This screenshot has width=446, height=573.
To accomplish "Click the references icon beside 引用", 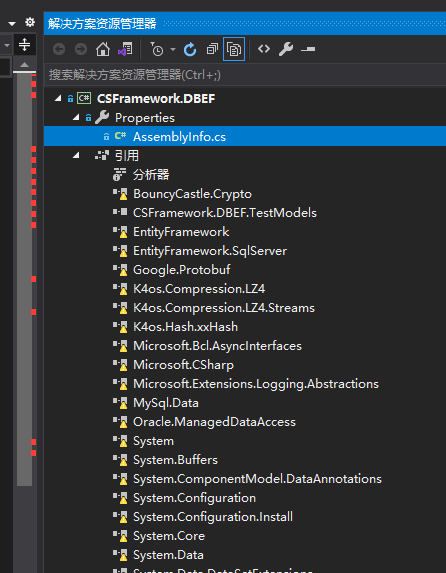I will [x=102, y=155].
